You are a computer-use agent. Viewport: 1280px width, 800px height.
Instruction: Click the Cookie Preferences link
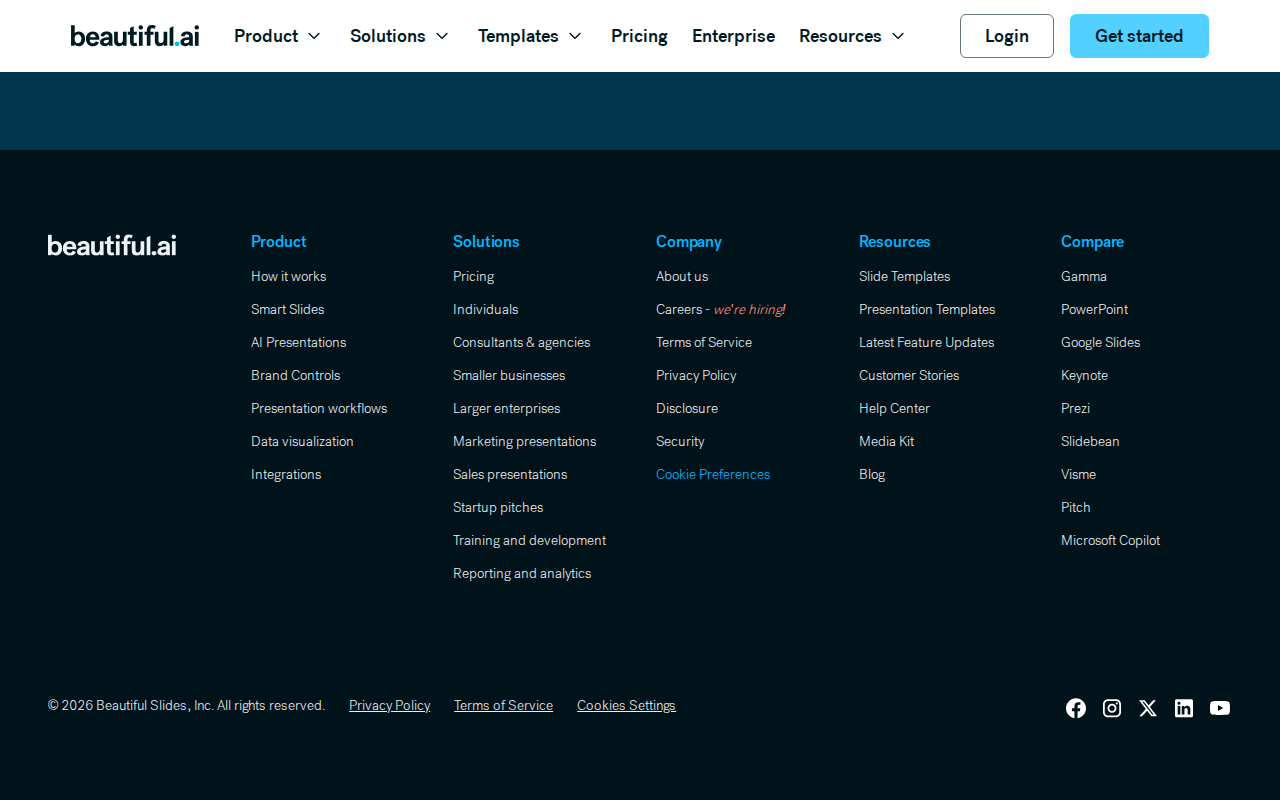click(713, 474)
